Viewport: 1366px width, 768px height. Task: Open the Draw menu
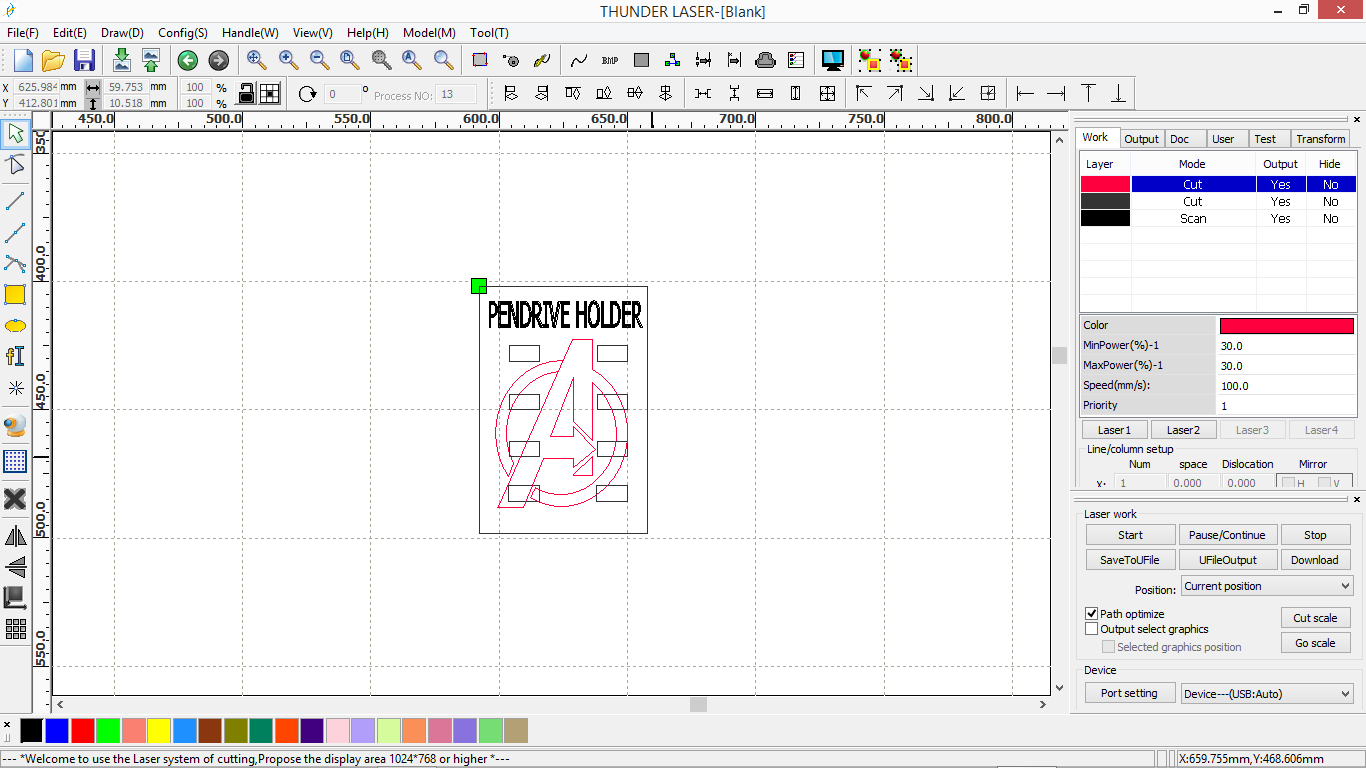point(123,32)
